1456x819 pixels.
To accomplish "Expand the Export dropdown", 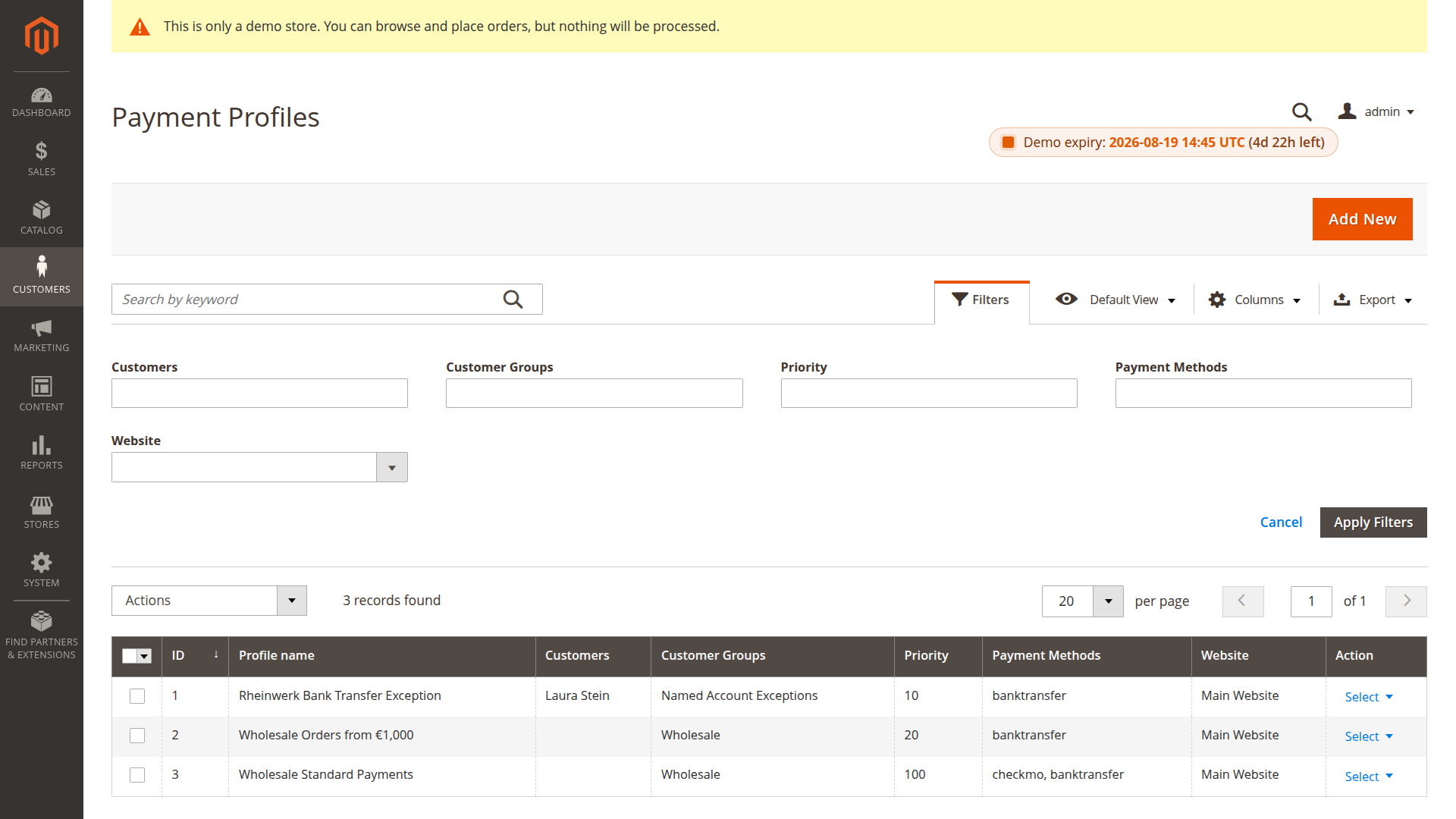I will coord(1373,300).
